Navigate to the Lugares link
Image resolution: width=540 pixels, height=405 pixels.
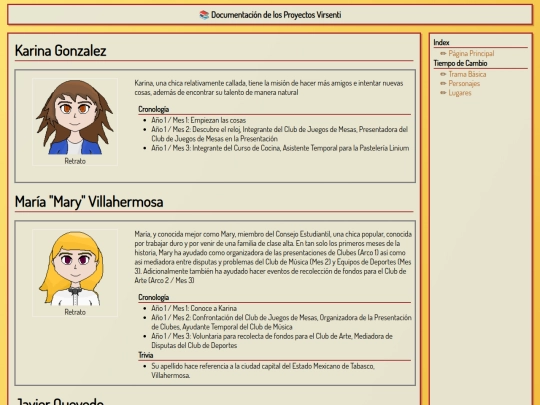coord(460,93)
